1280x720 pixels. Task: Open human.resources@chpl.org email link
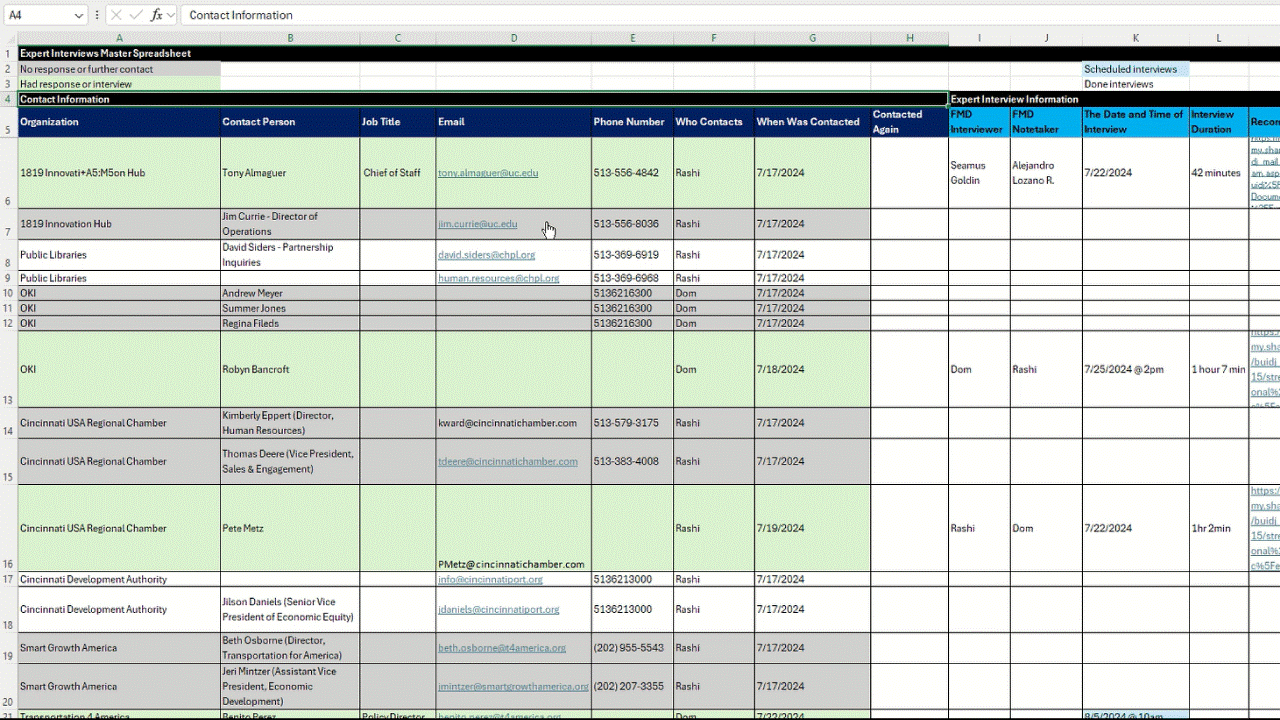pyautogui.click(x=498, y=278)
